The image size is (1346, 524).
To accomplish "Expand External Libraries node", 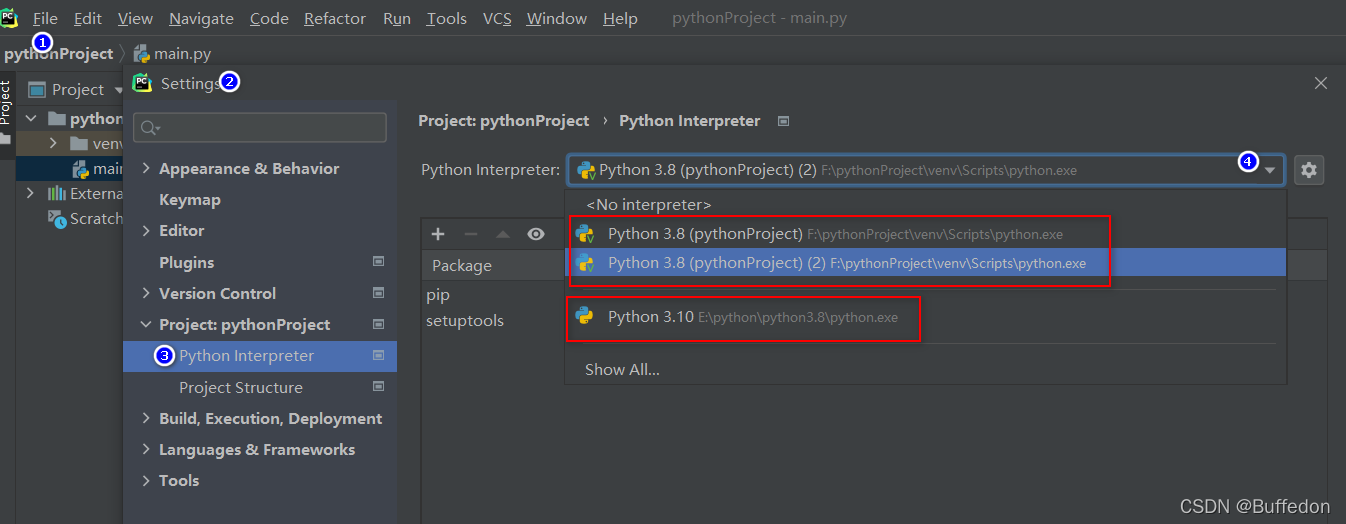I will point(30,193).
